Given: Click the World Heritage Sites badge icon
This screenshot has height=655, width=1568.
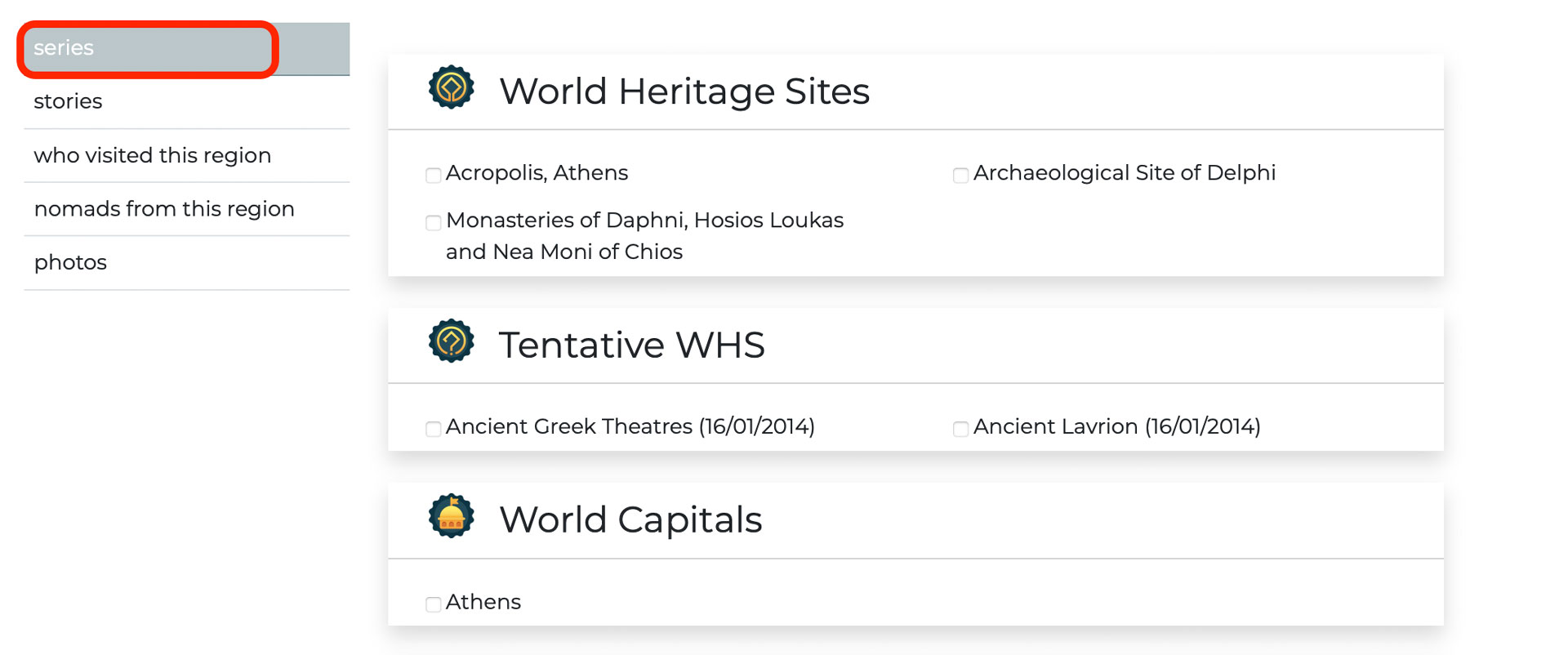Looking at the screenshot, I should pos(451,88).
